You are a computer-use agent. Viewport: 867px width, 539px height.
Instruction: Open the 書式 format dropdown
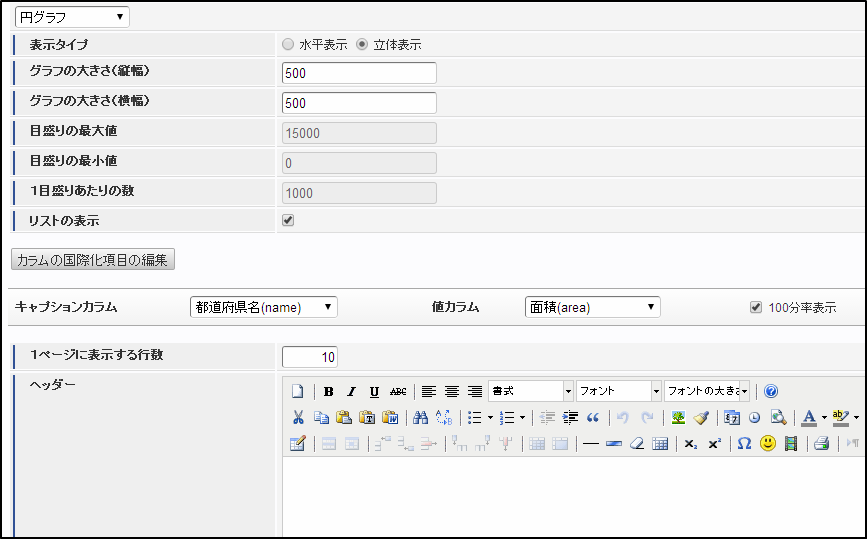click(x=531, y=391)
